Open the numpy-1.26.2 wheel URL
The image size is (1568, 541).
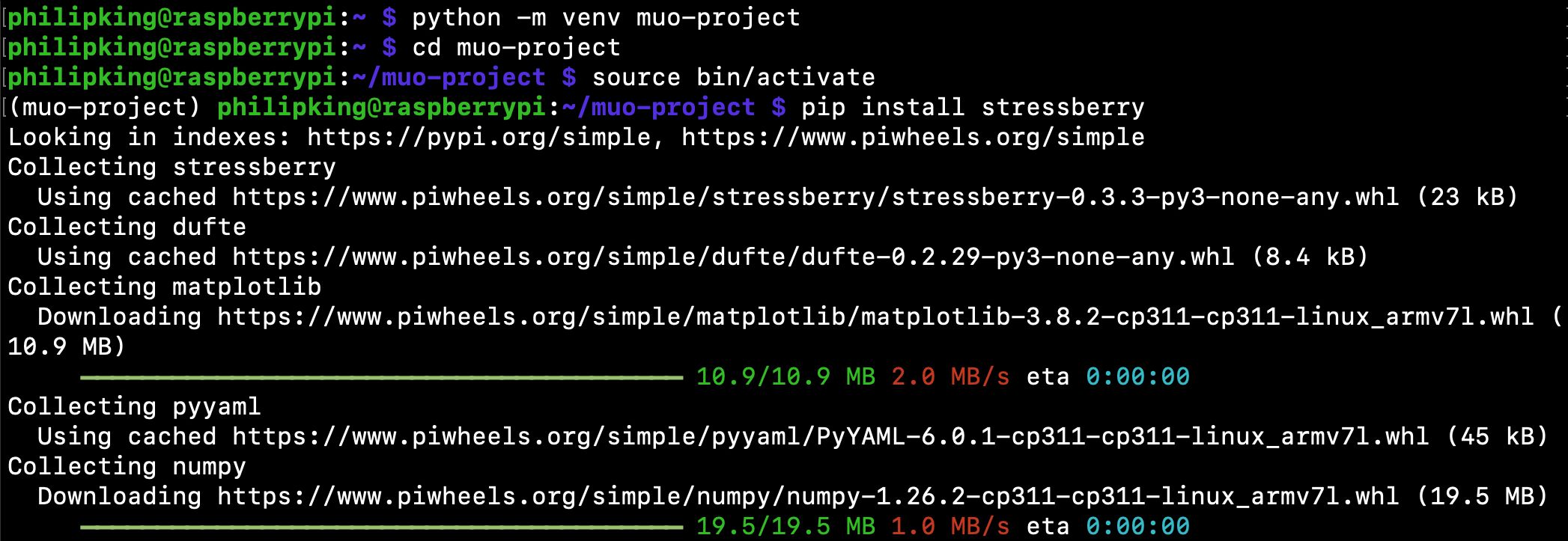coord(808,497)
